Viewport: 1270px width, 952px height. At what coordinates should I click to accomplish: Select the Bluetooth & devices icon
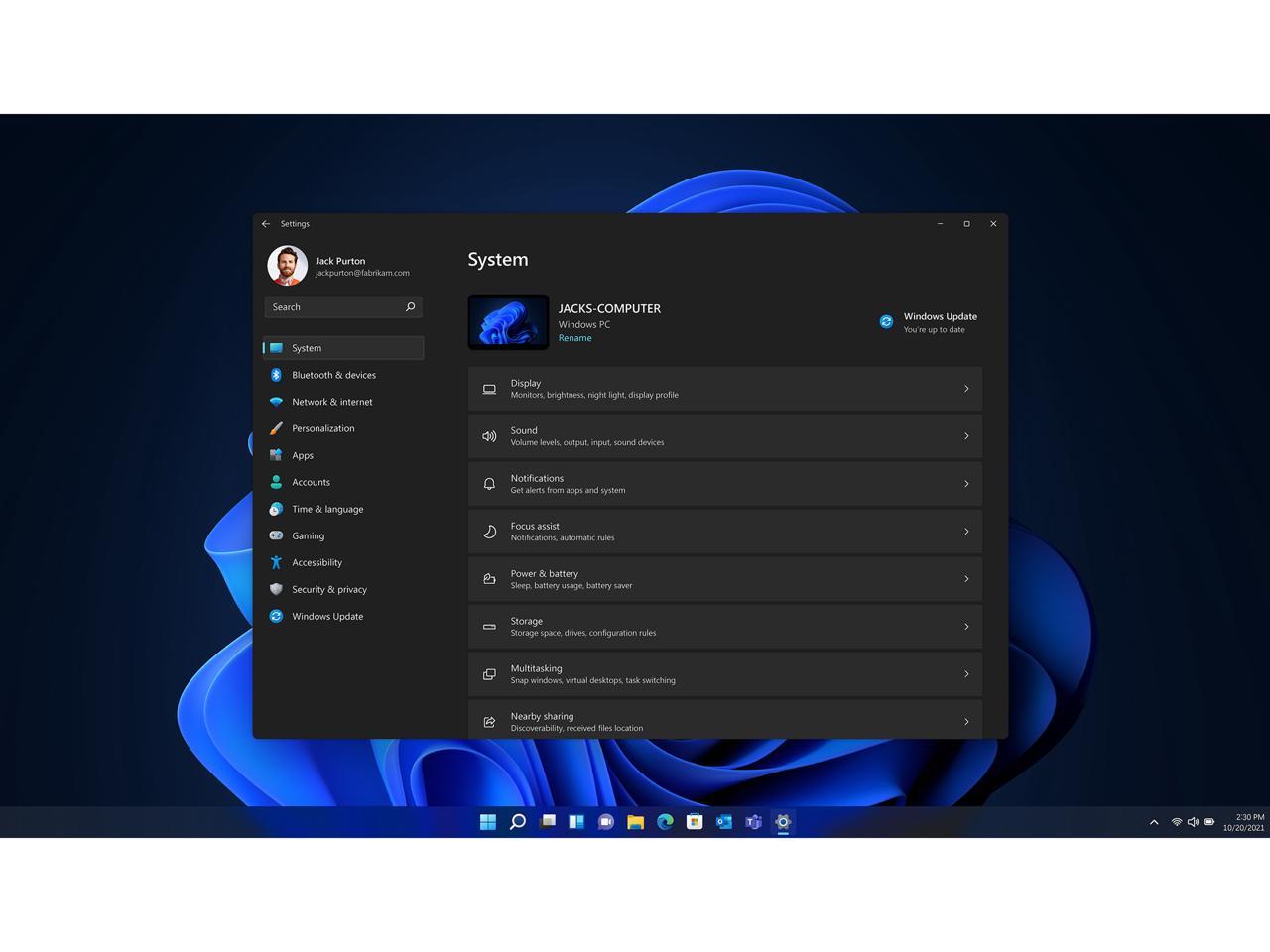(x=276, y=375)
